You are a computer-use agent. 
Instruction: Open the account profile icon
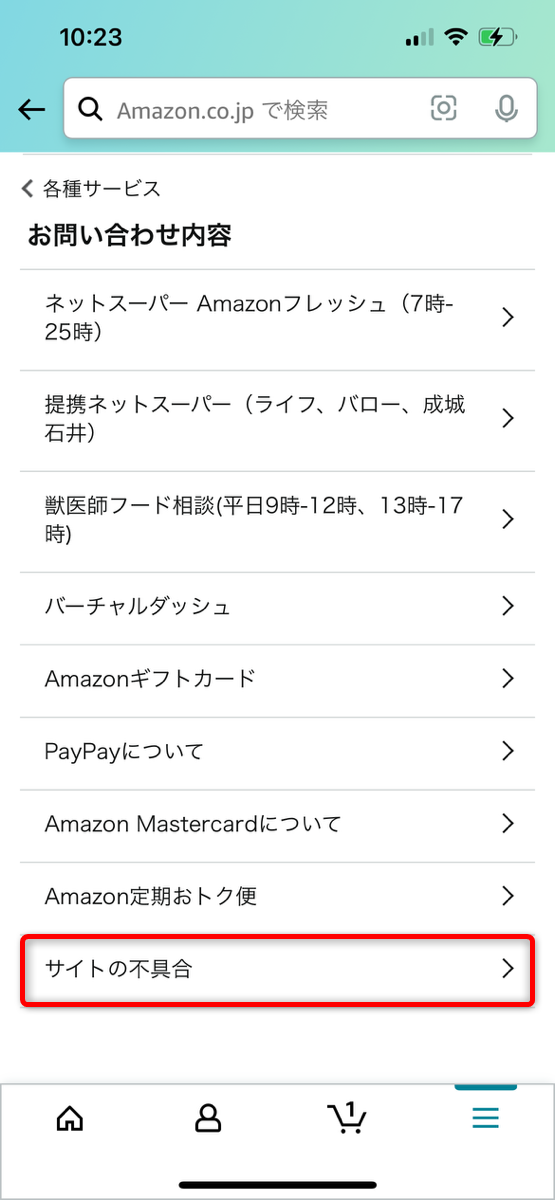tap(208, 1118)
